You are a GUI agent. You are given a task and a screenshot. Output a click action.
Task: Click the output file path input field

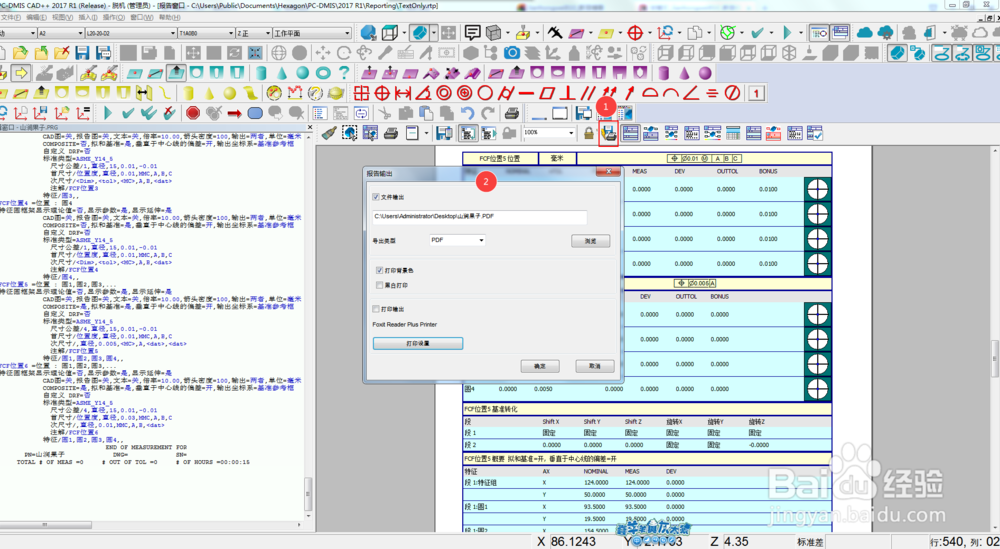(480, 216)
